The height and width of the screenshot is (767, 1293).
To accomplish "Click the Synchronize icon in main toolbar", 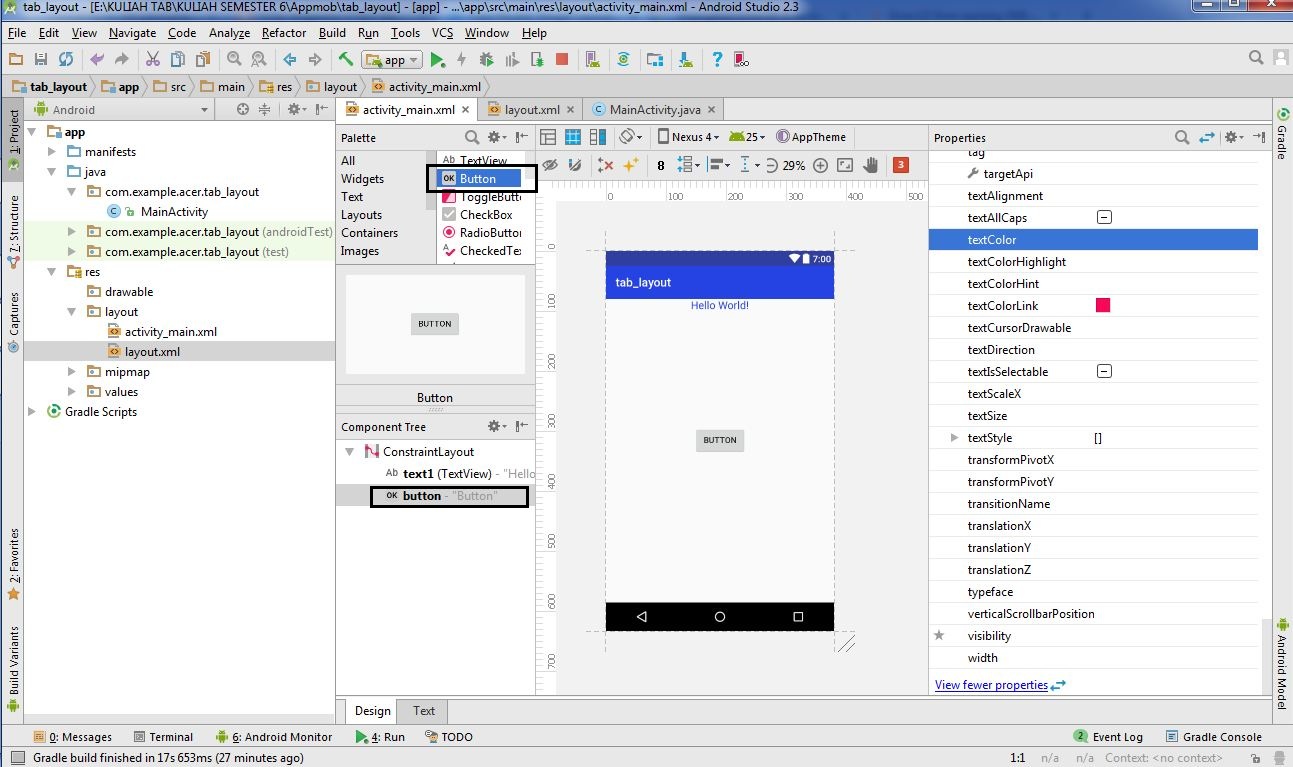I will (66, 60).
